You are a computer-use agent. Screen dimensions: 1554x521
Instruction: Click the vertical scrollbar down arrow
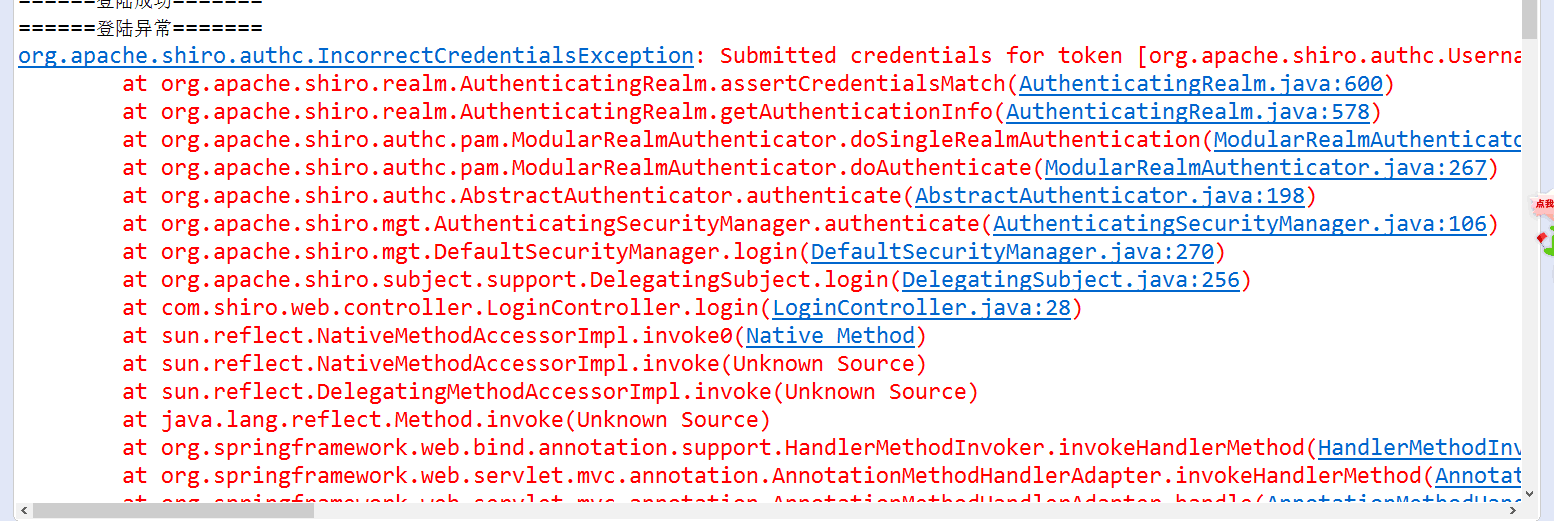(1528, 493)
